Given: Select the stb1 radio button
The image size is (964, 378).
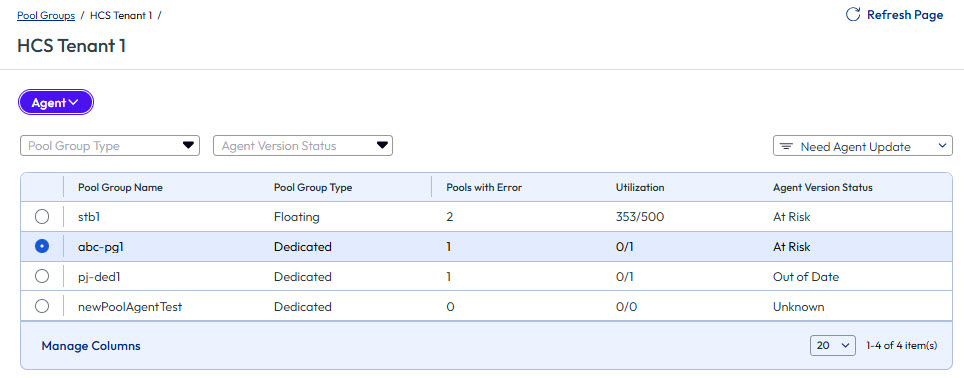Looking at the screenshot, I should click(42, 217).
